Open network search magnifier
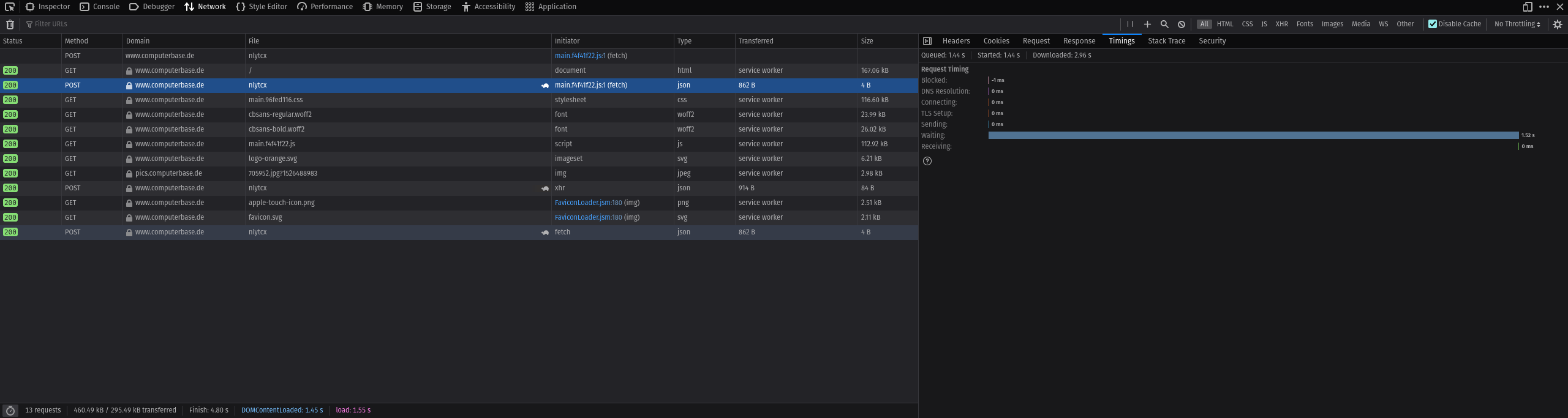1568x418 pixels. click(x=1164, y=24)
